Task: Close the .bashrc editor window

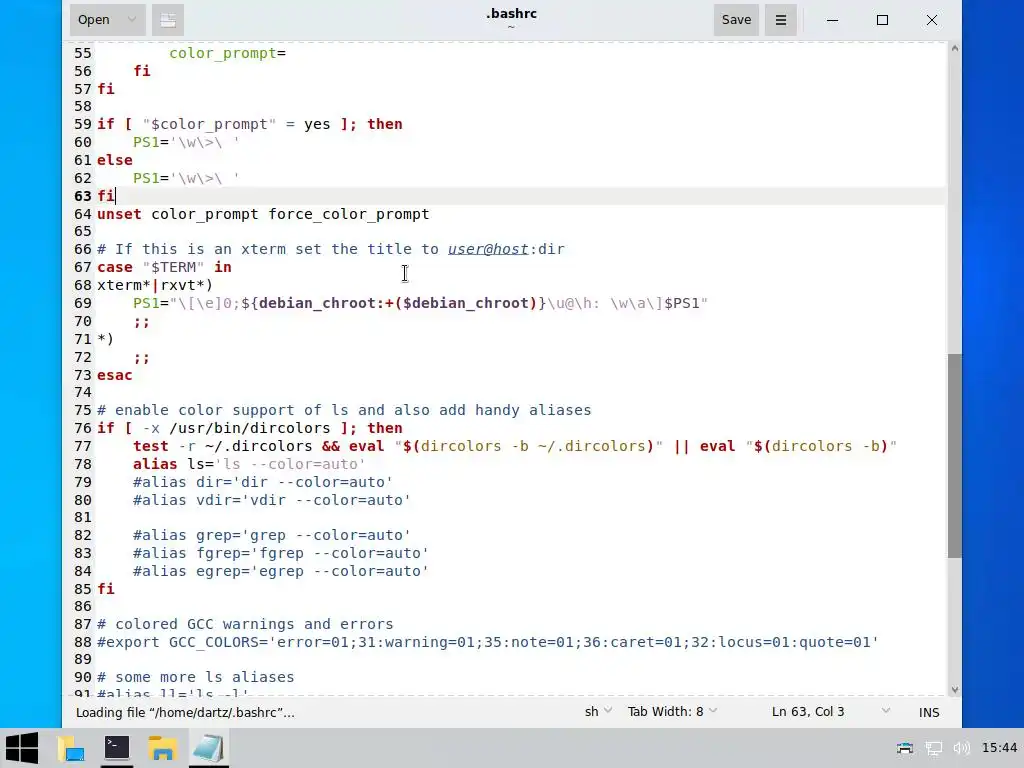Action: [932, 20]
